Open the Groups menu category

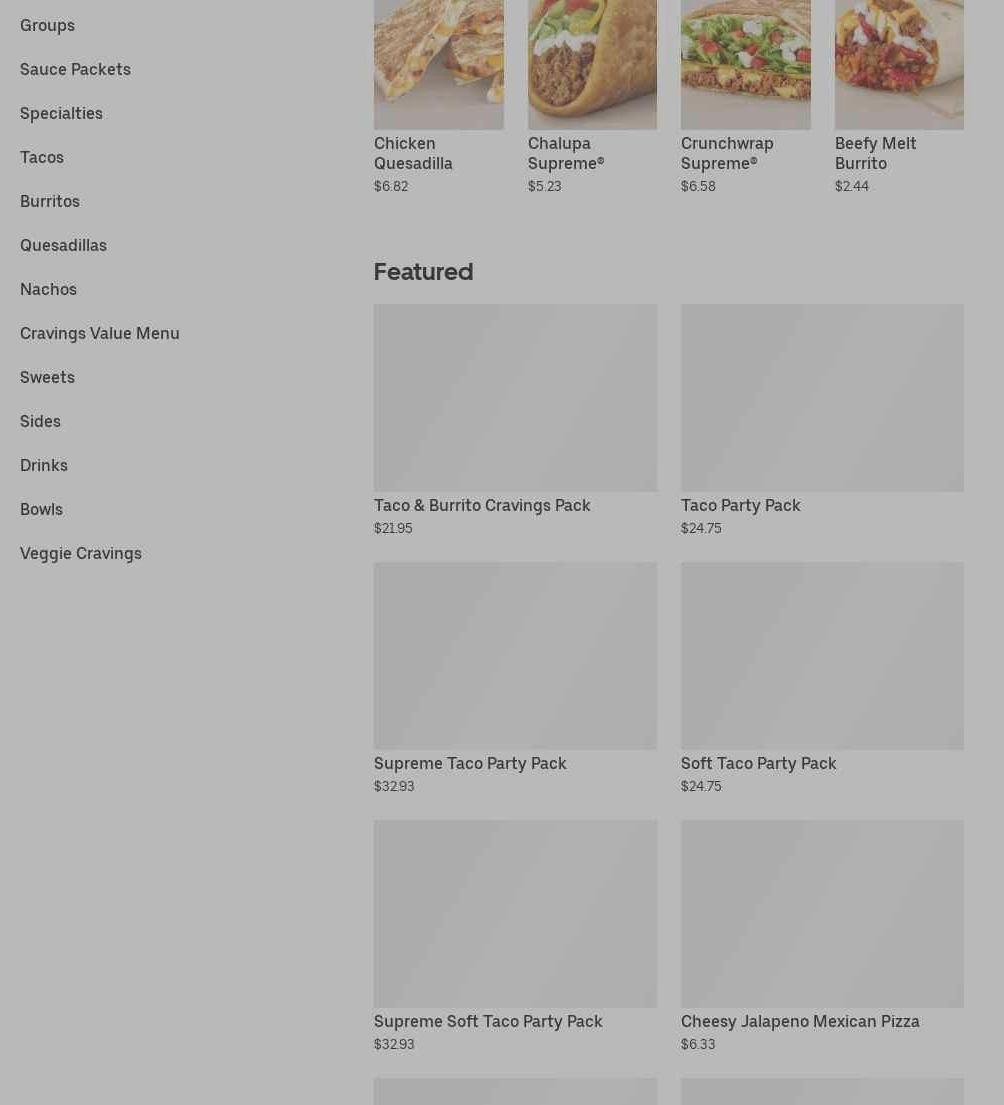pos(47,25)
